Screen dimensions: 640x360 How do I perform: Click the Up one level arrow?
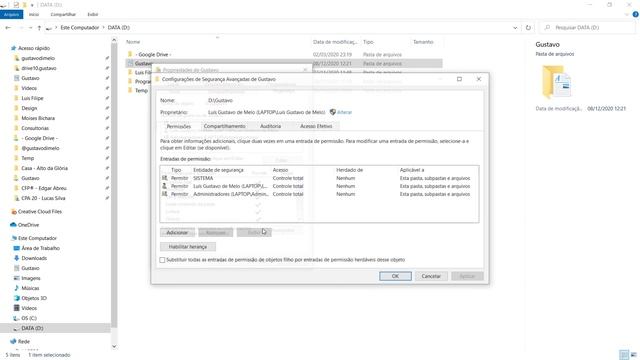39,28
